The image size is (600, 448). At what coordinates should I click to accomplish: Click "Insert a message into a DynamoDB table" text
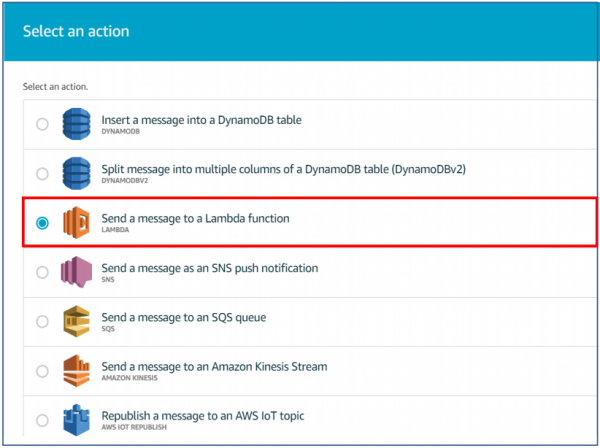click(201, 120)
